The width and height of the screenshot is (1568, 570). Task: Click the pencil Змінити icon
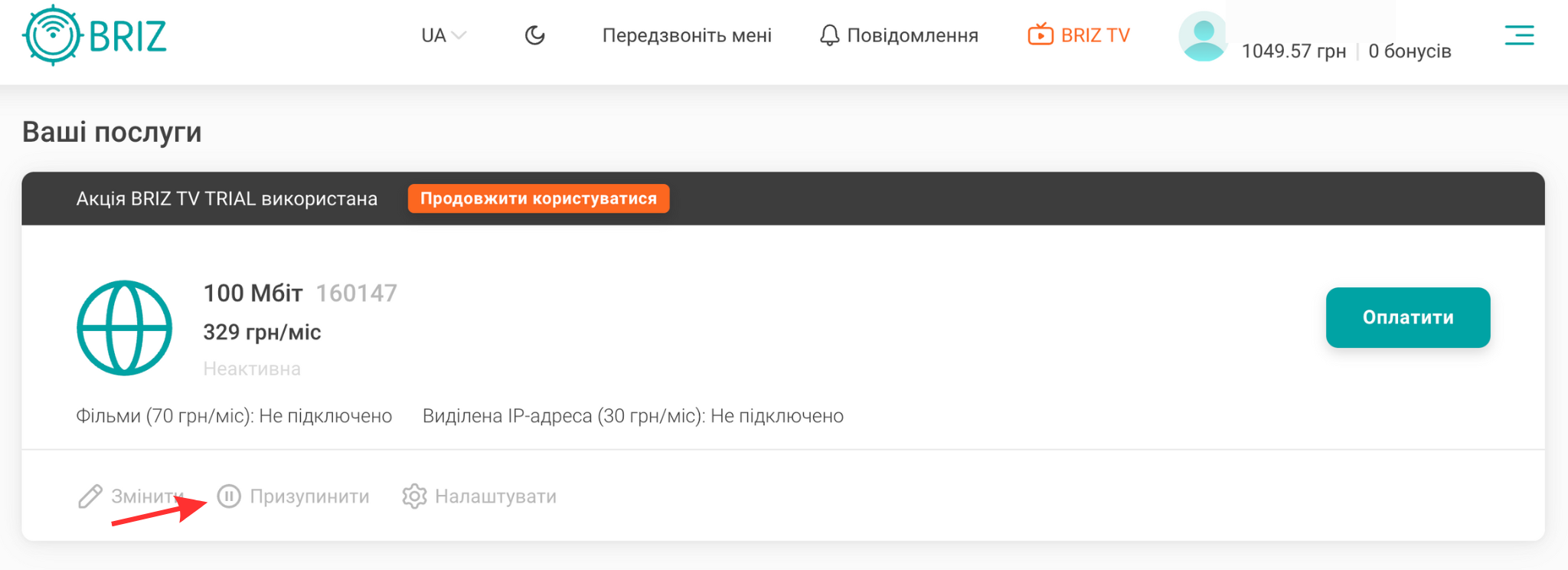point(90,496)
